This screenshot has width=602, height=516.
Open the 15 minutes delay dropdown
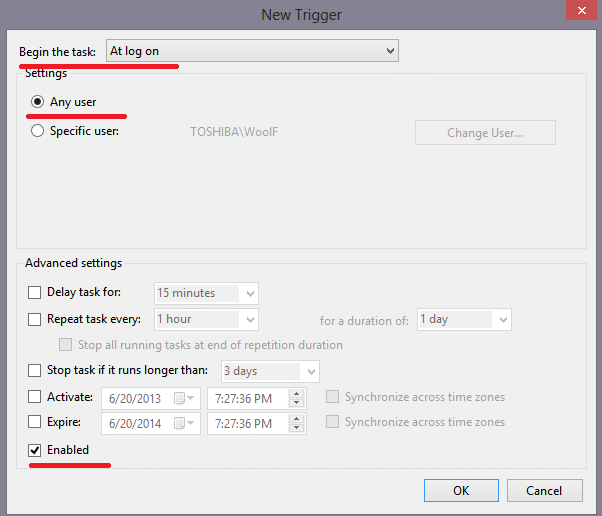[x=206, y=293]
